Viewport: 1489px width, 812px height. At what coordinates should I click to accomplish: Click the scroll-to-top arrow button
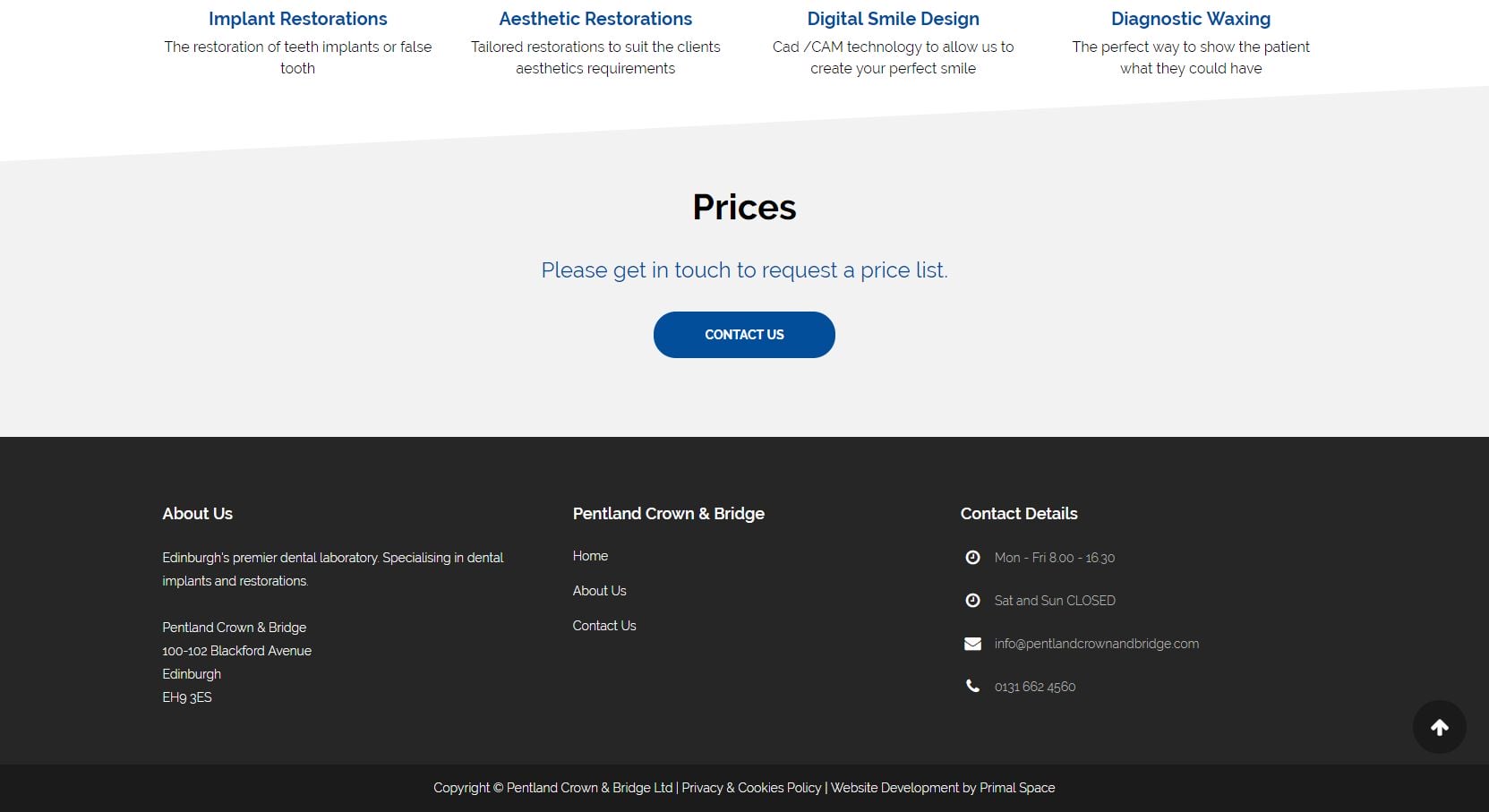pyautogui.click(x=1439, y=727)
